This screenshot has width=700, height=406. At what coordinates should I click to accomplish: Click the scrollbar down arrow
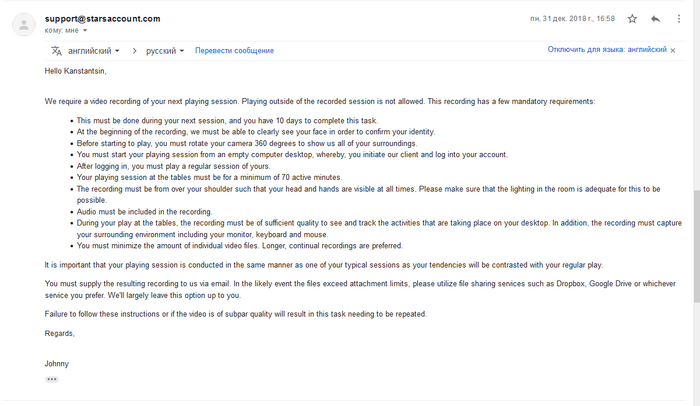click(x=696, y=401)
